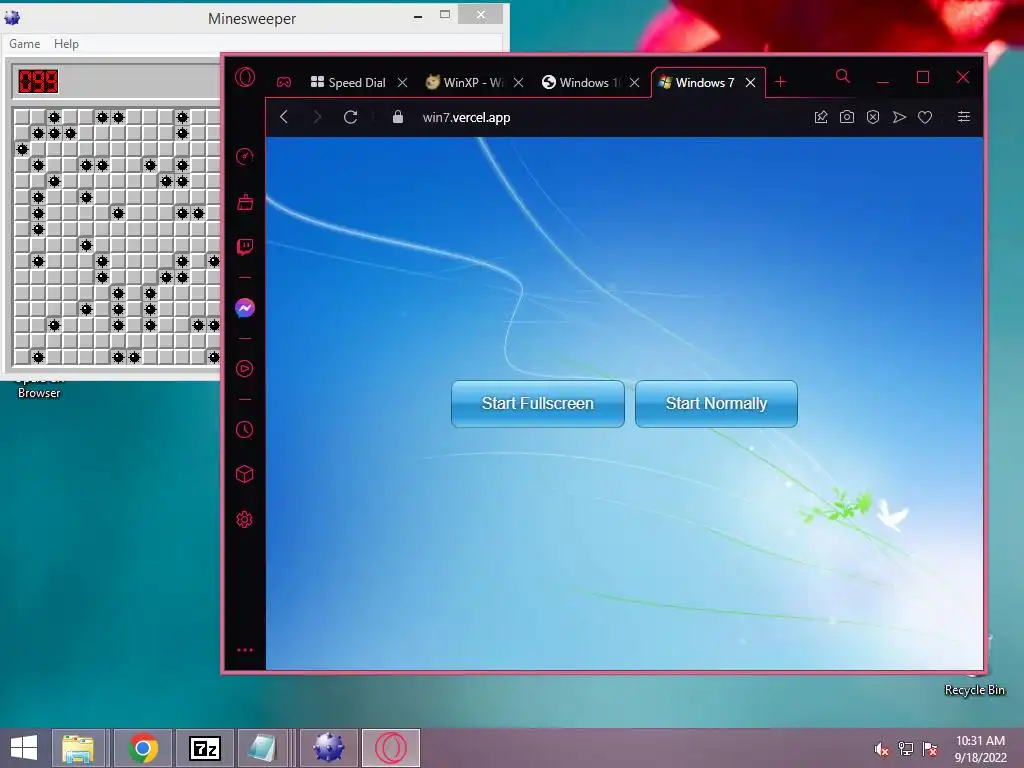The width and height of the screenshot is (1024, 768).
Task: Click the search tabs magnifier icon
Action: click(x=843, y=76)
